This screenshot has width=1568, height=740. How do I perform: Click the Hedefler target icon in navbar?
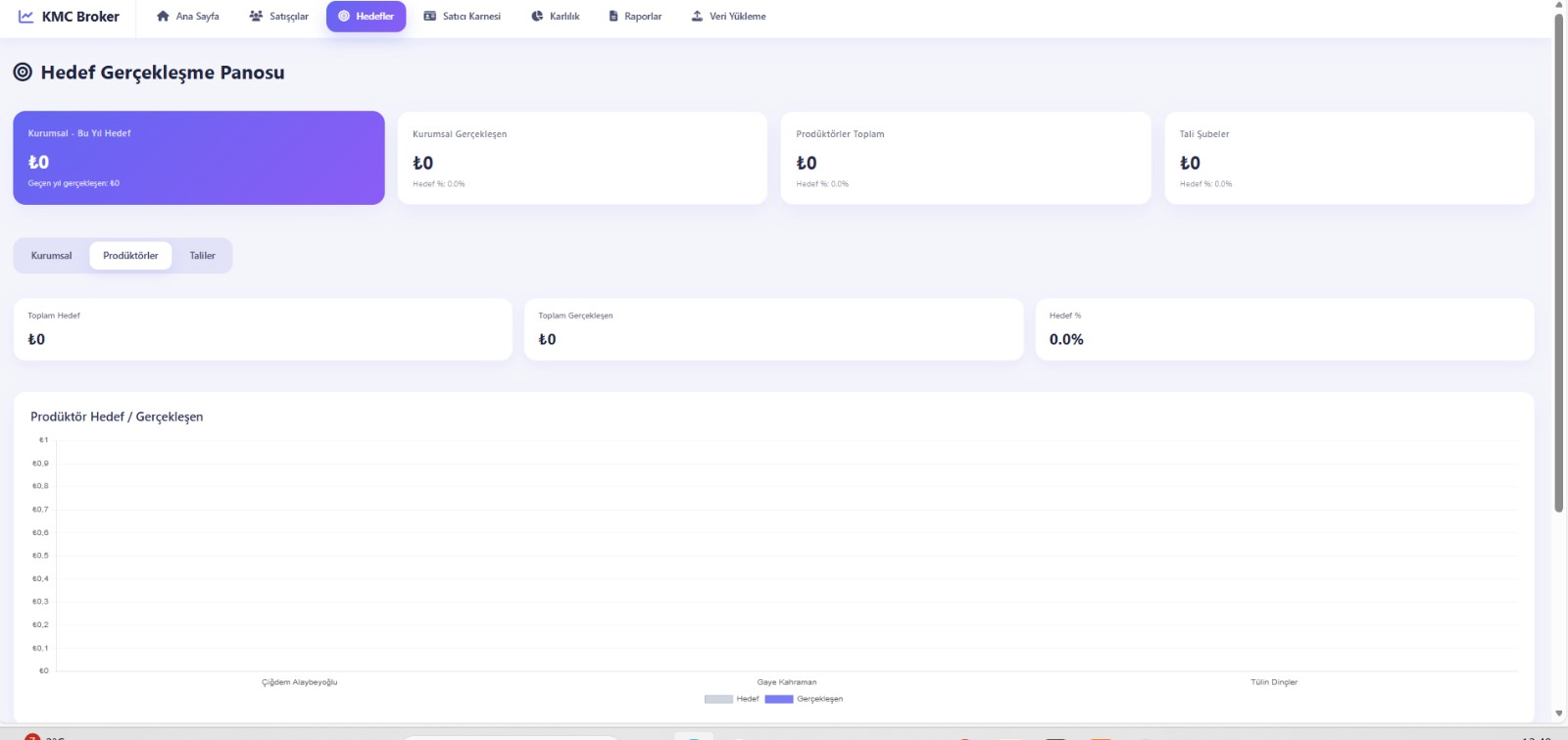tap(344, 17)
